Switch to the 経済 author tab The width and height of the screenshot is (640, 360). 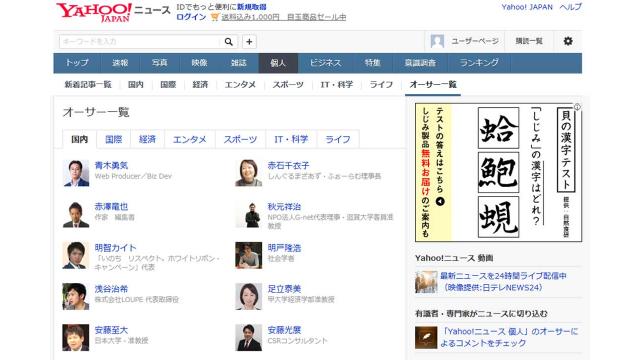point(147,139)
